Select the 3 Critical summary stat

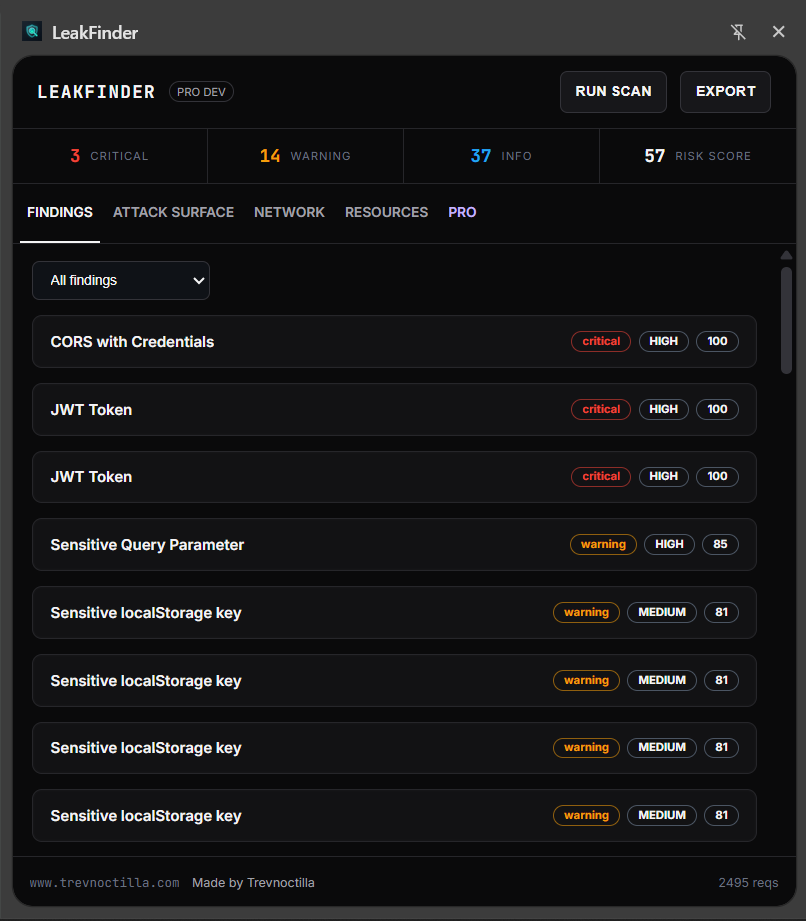point(110,156)
